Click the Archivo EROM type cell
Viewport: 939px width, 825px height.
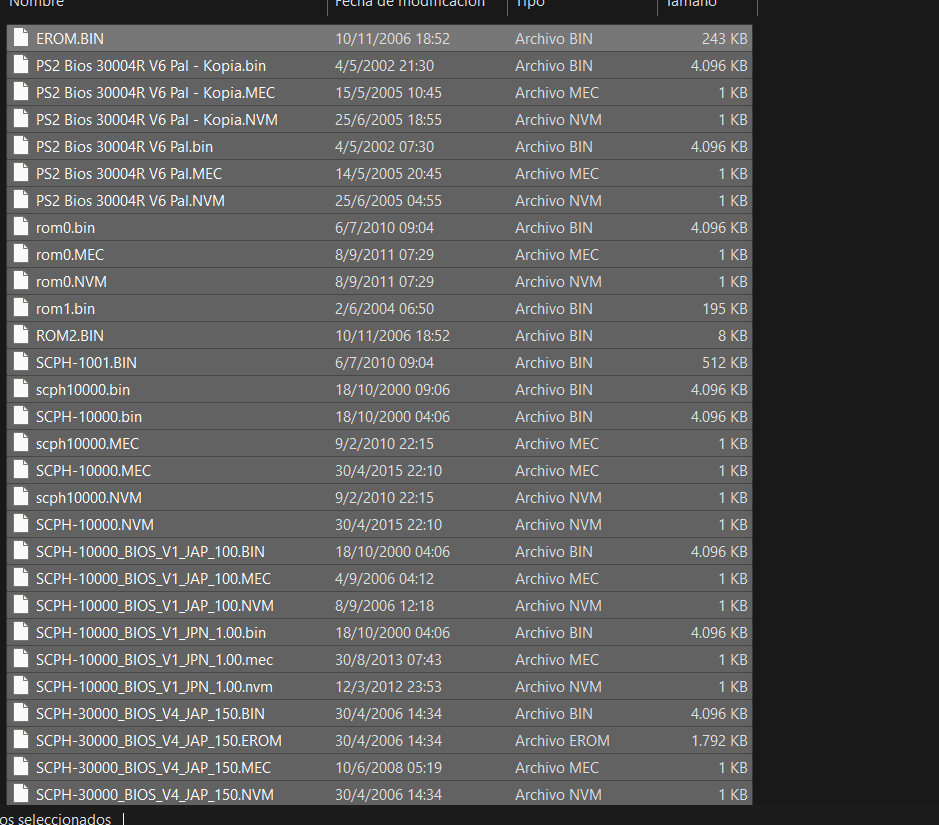(562, 741)
